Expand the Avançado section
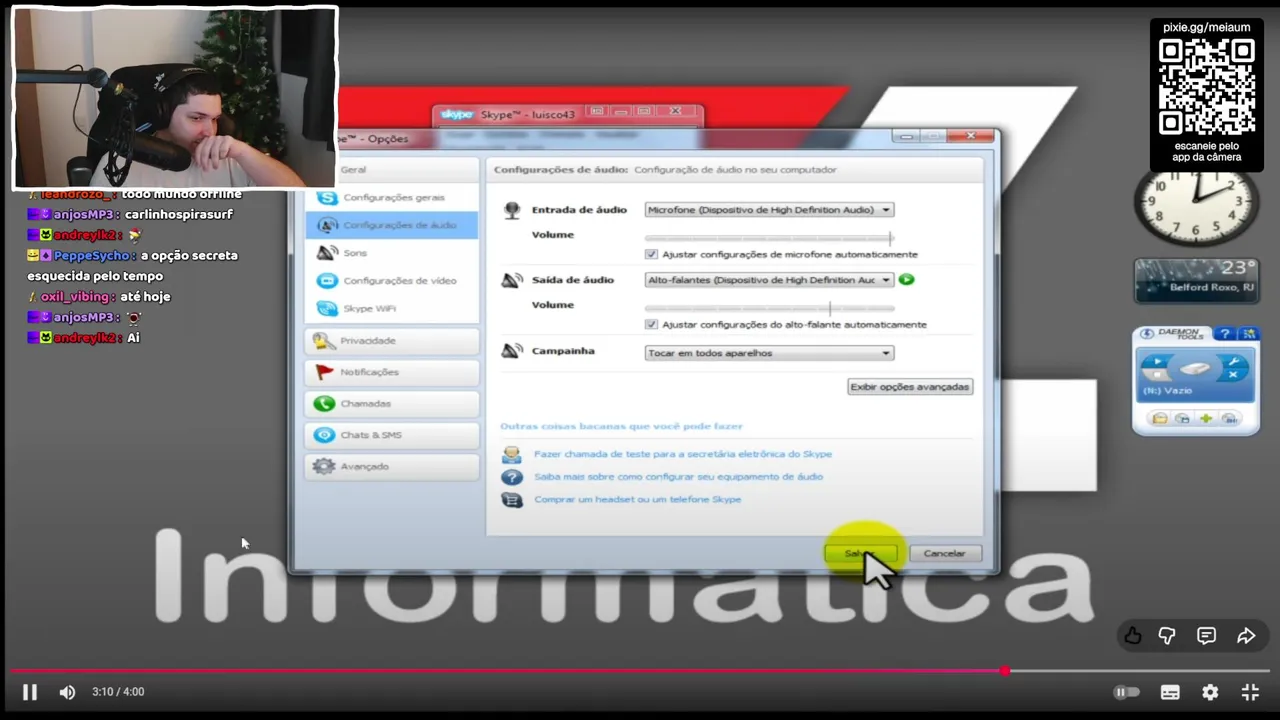The width and height of the screenshot is (1280, 720). click(393, 467)
